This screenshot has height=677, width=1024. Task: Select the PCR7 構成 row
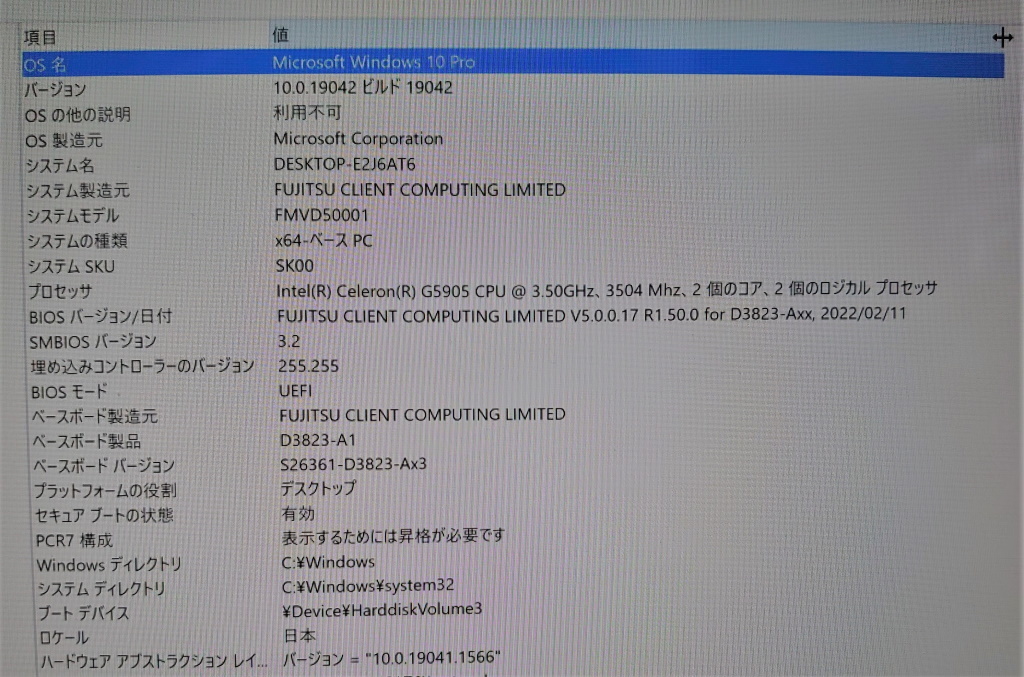[x=74, y=541]
